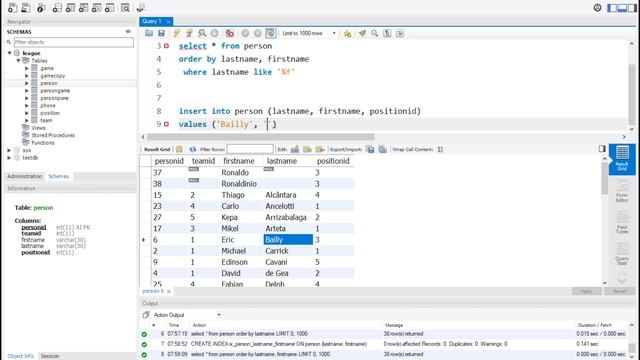The width and height of the screenshot is (640, 360).
Task: Stop the running query icon
Action: pyautogui.click(x=214, y=33)
